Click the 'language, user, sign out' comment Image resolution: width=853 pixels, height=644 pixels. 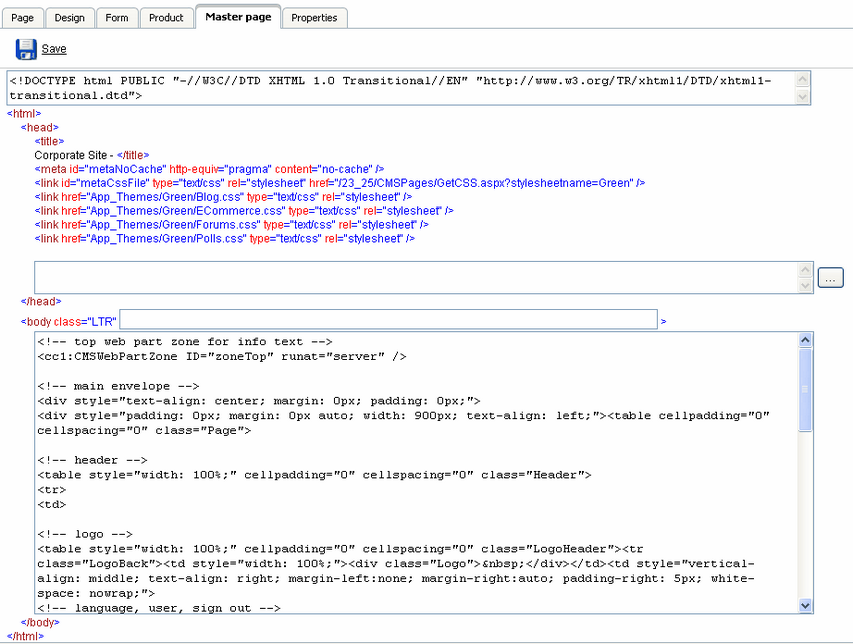pyautogui.click(x=159, y=608)
